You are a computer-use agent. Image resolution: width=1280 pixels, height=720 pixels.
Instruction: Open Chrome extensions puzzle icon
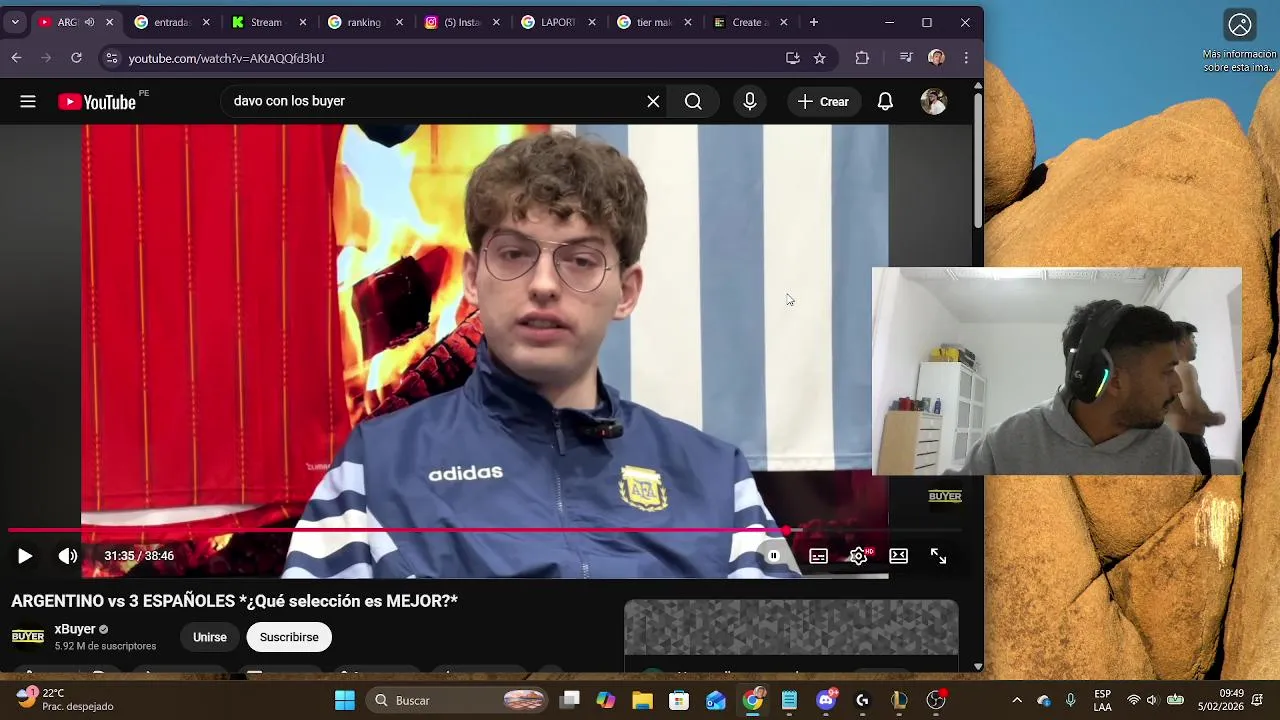point(862,58)
